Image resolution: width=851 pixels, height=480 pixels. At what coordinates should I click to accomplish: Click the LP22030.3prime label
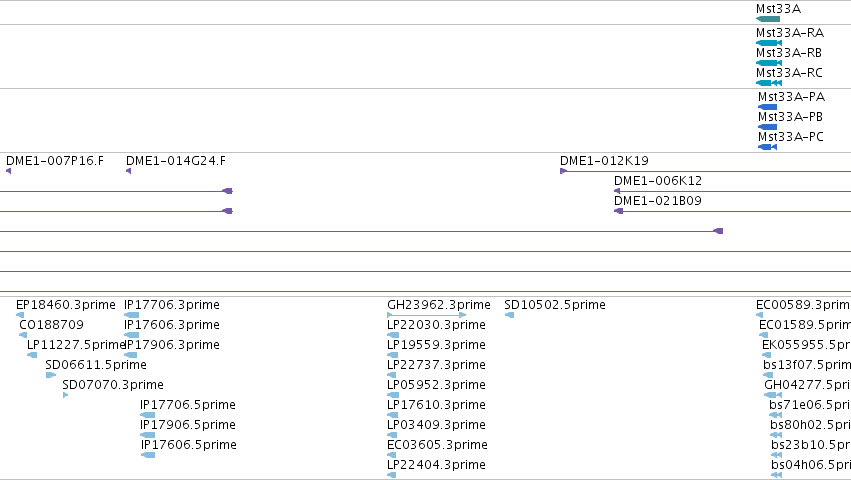436,325
